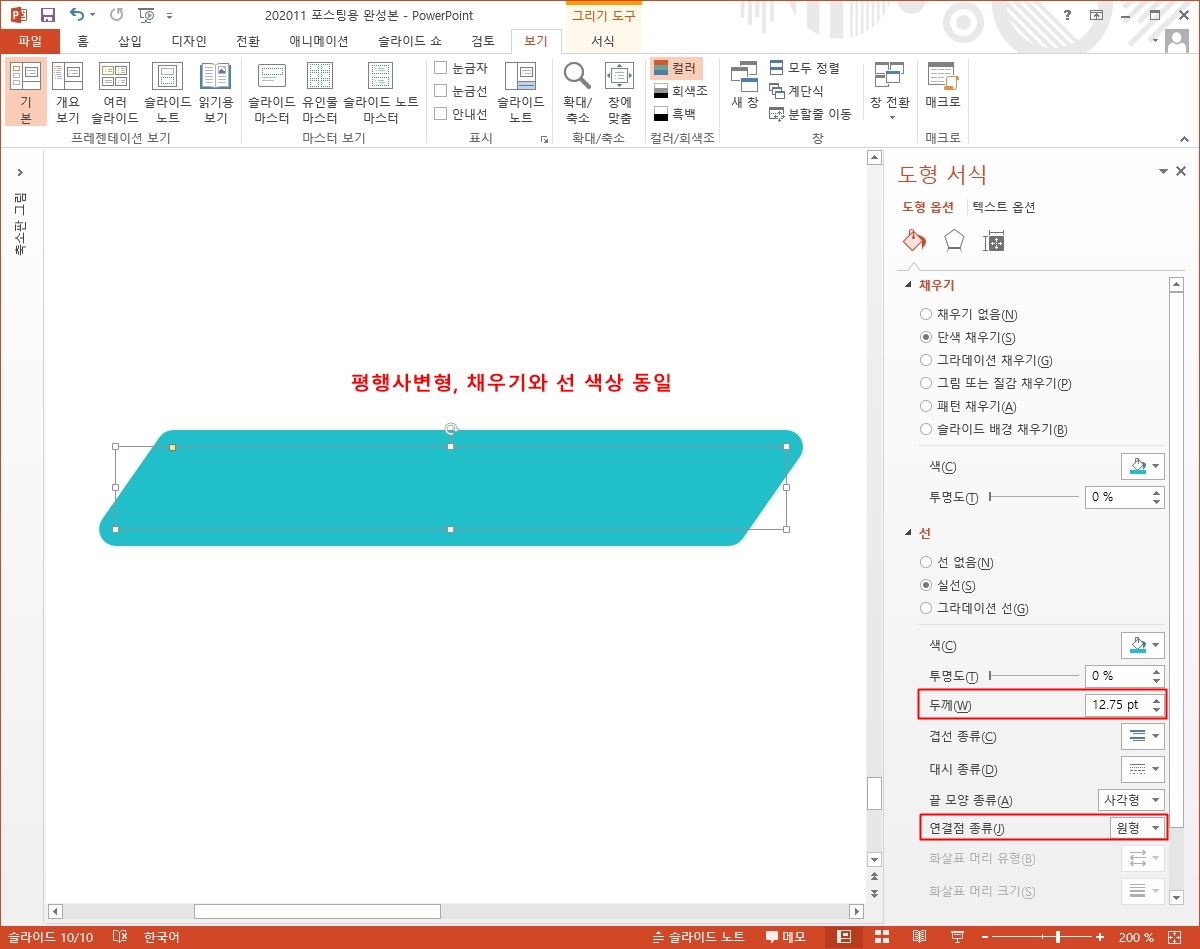1200x949 pixels.
Task: Click 여러 슬라이드 view icon in status bar
Action: [x=882, y=937]
